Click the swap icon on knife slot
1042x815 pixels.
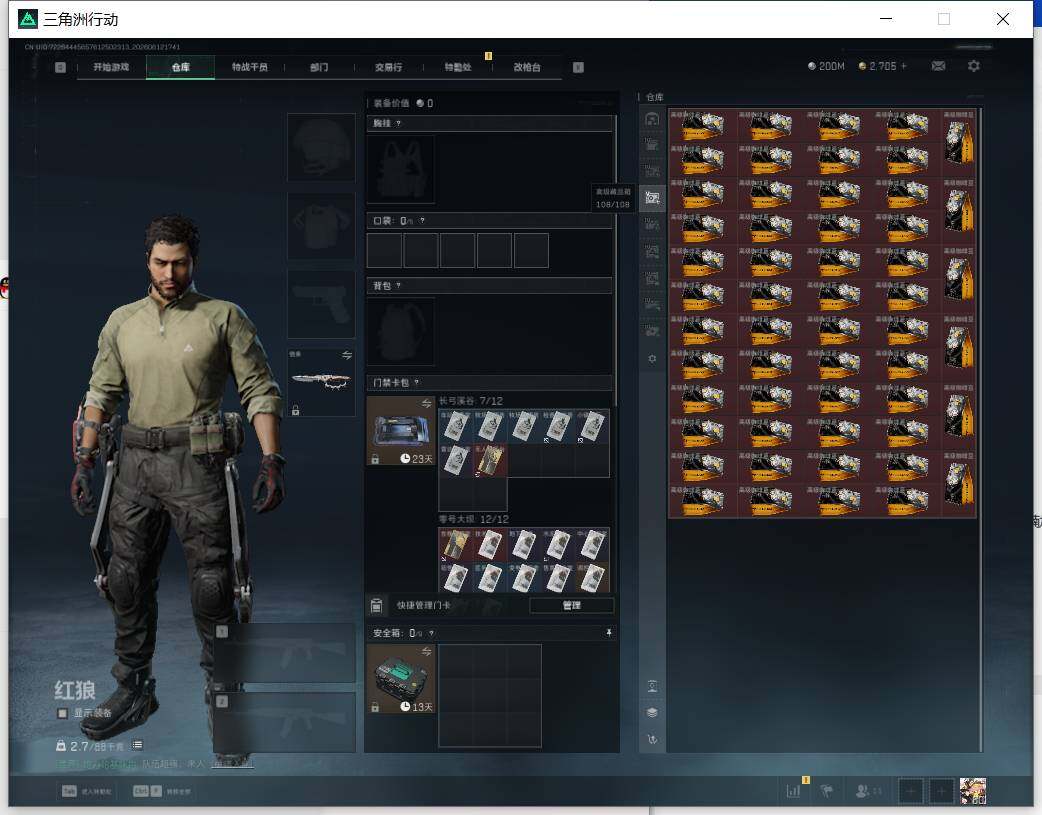point(347,356)
